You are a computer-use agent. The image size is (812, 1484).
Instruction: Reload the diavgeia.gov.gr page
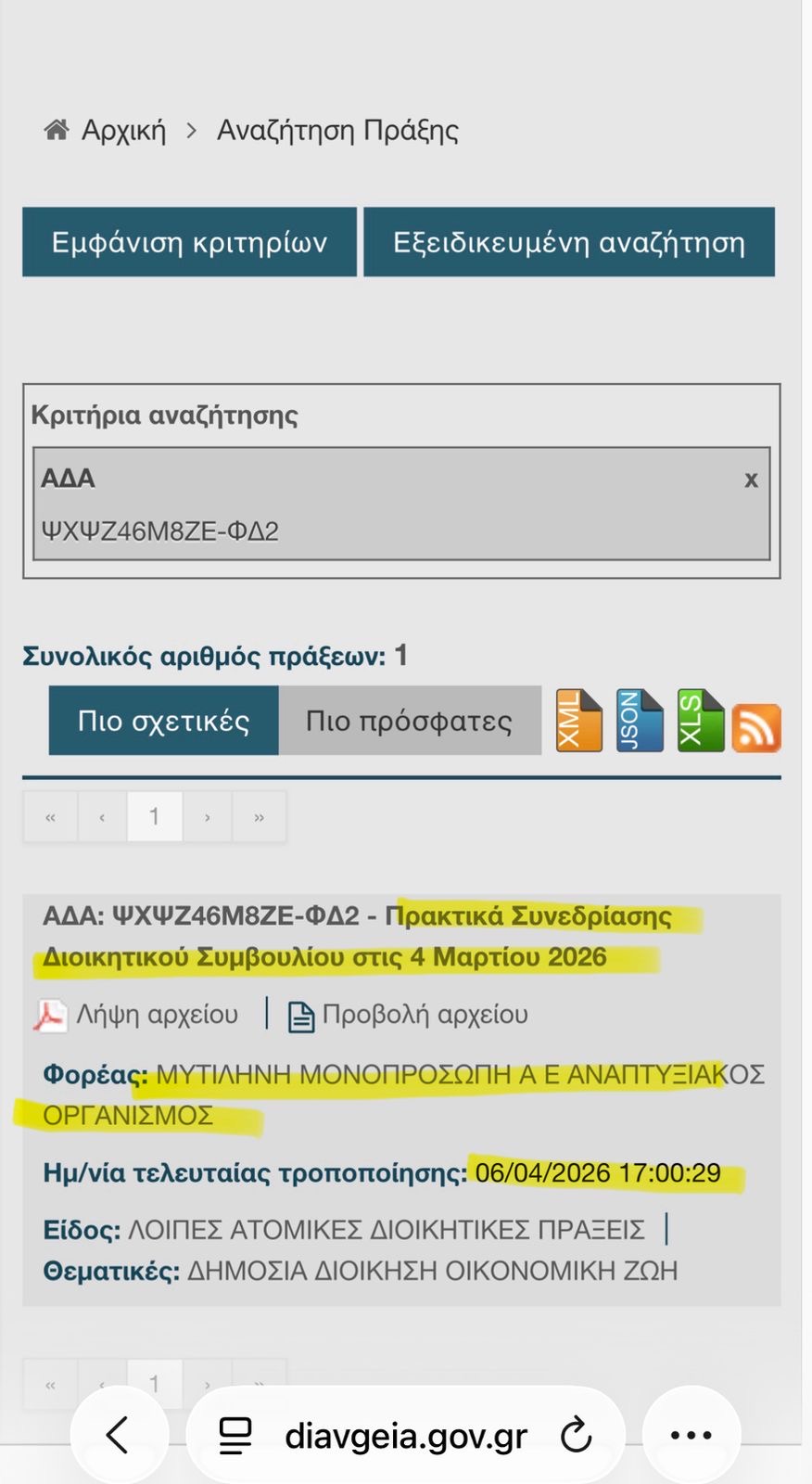tap(576, 1435)
